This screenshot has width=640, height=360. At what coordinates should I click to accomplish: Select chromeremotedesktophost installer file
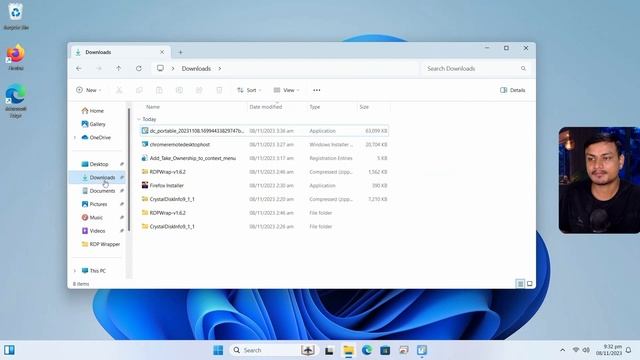click(x=264, y=144)
